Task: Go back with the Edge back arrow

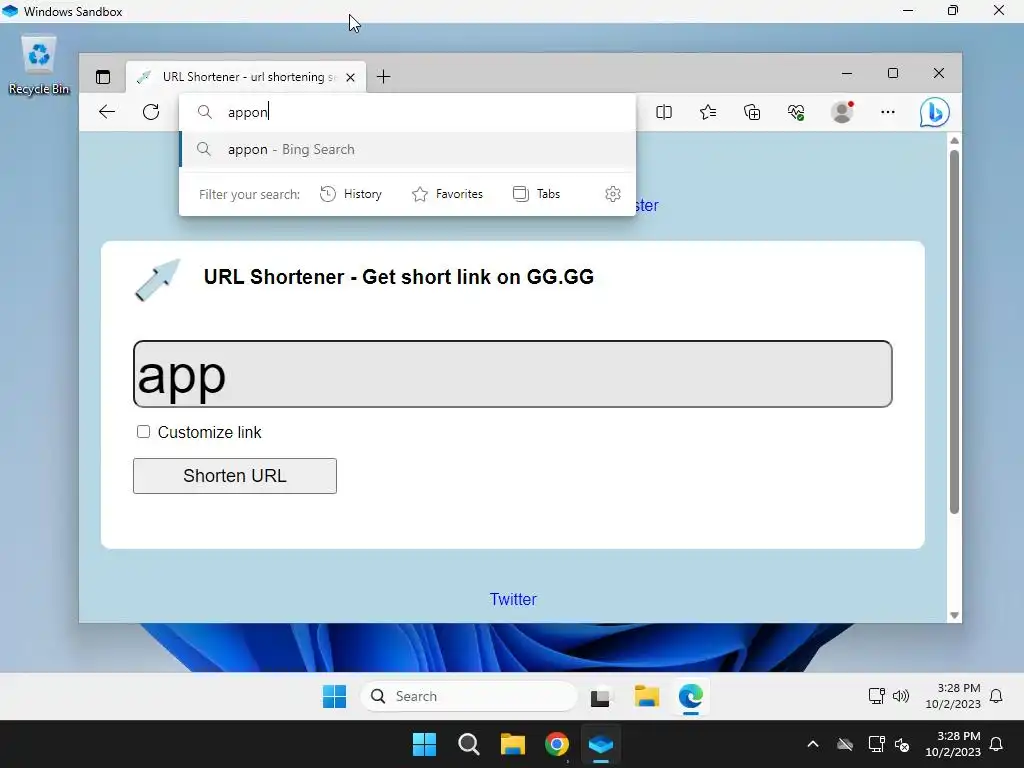Action: (106, 112)
